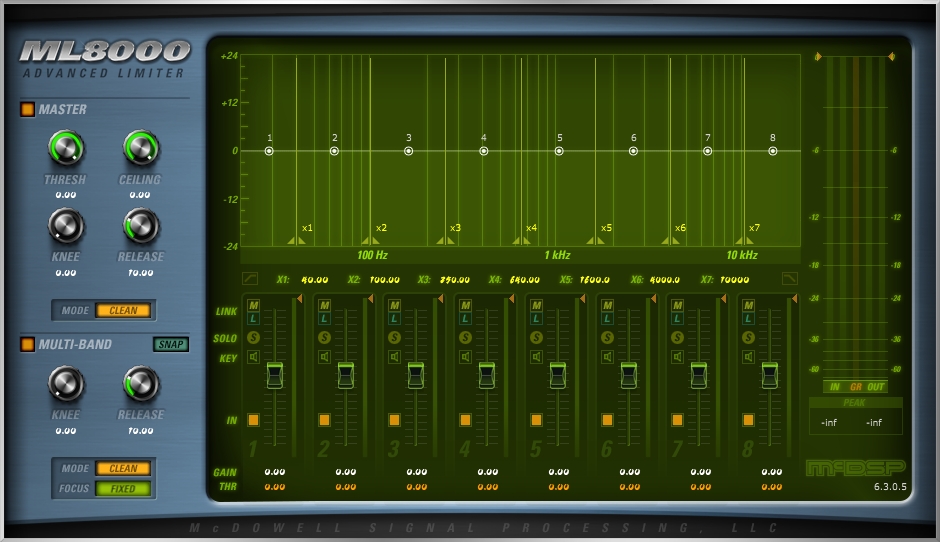Toggle Key listen speaker on band 8
The height and width of the screenshot is (542, 940).
(748, 357)
